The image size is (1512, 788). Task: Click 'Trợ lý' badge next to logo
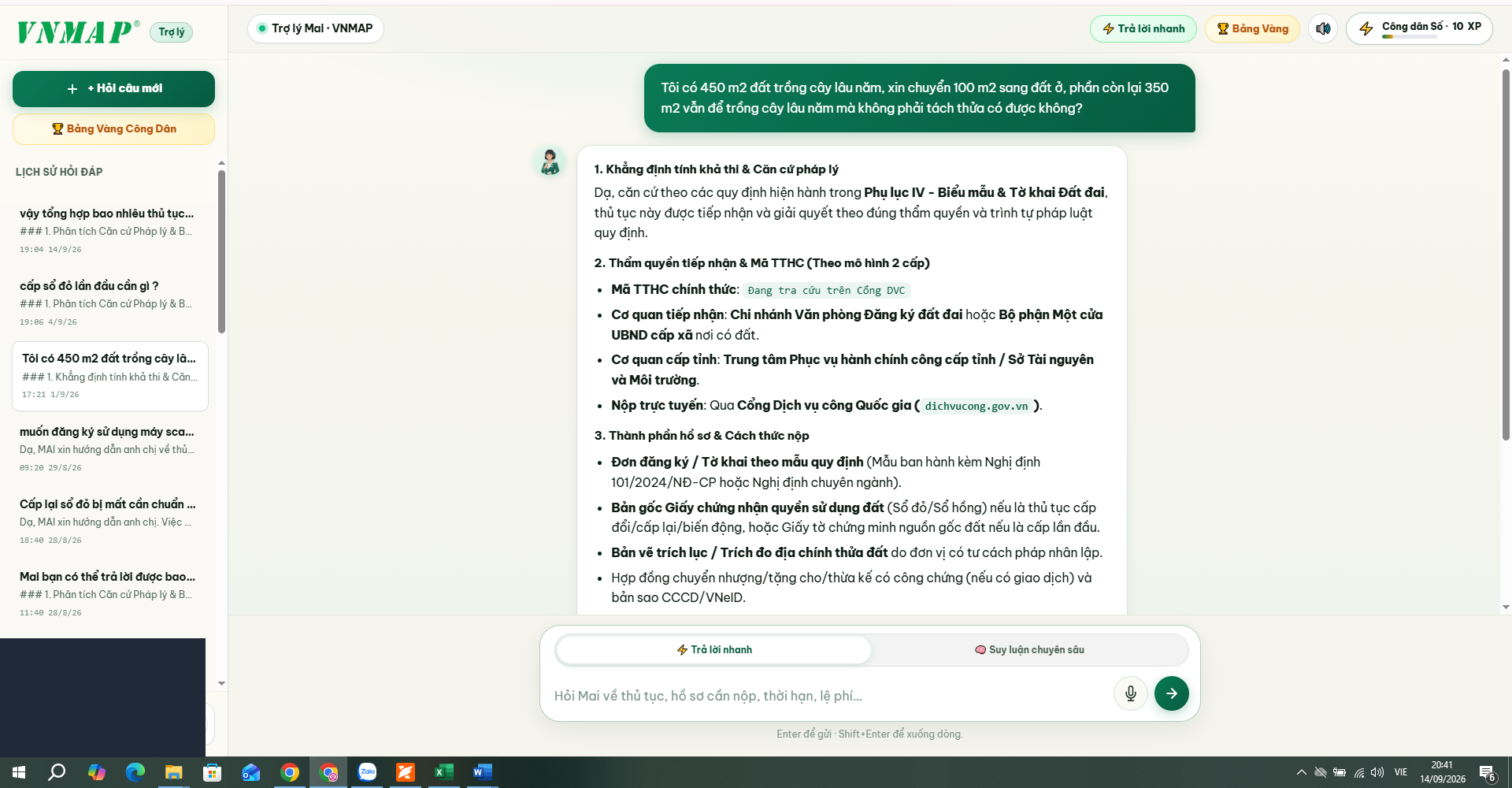(171, 32)
